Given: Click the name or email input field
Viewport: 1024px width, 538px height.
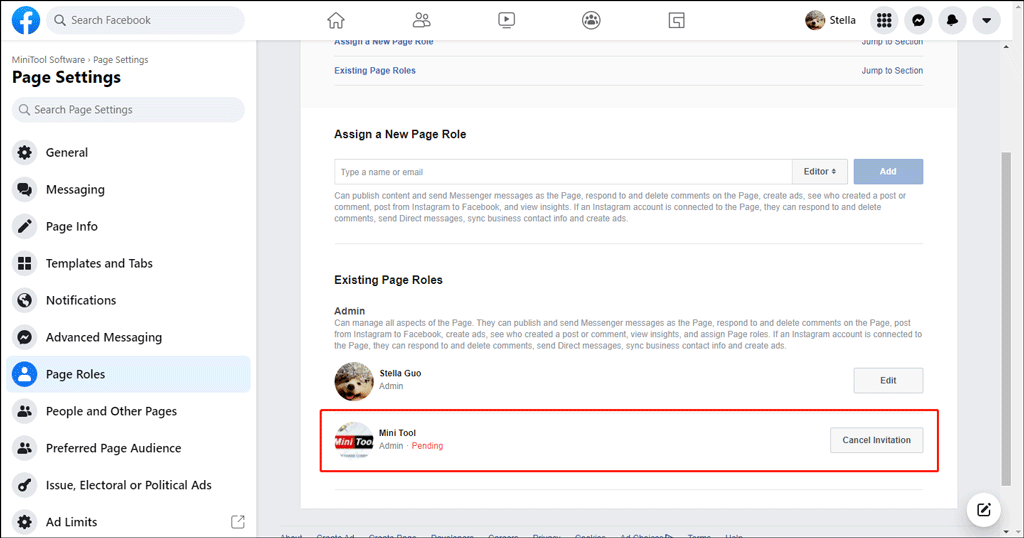Looking at the screenshot, I should pyautogui.click(x=562, y=172).
